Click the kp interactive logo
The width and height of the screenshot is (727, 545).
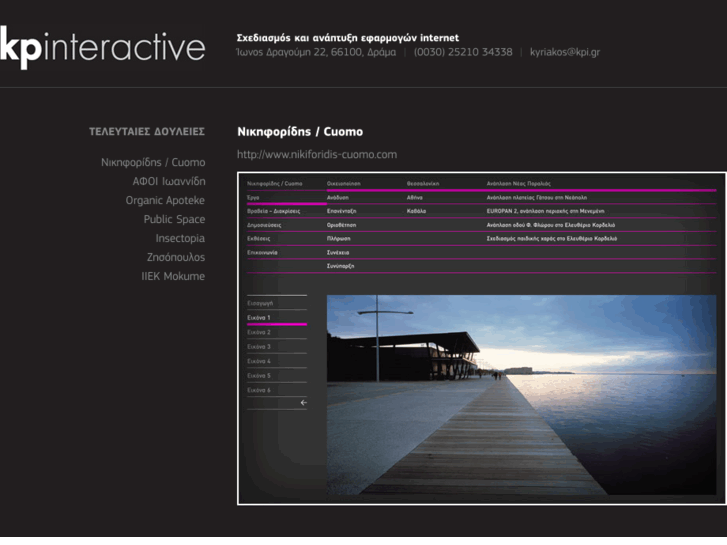pyautogui.click(x=103, y=47)
